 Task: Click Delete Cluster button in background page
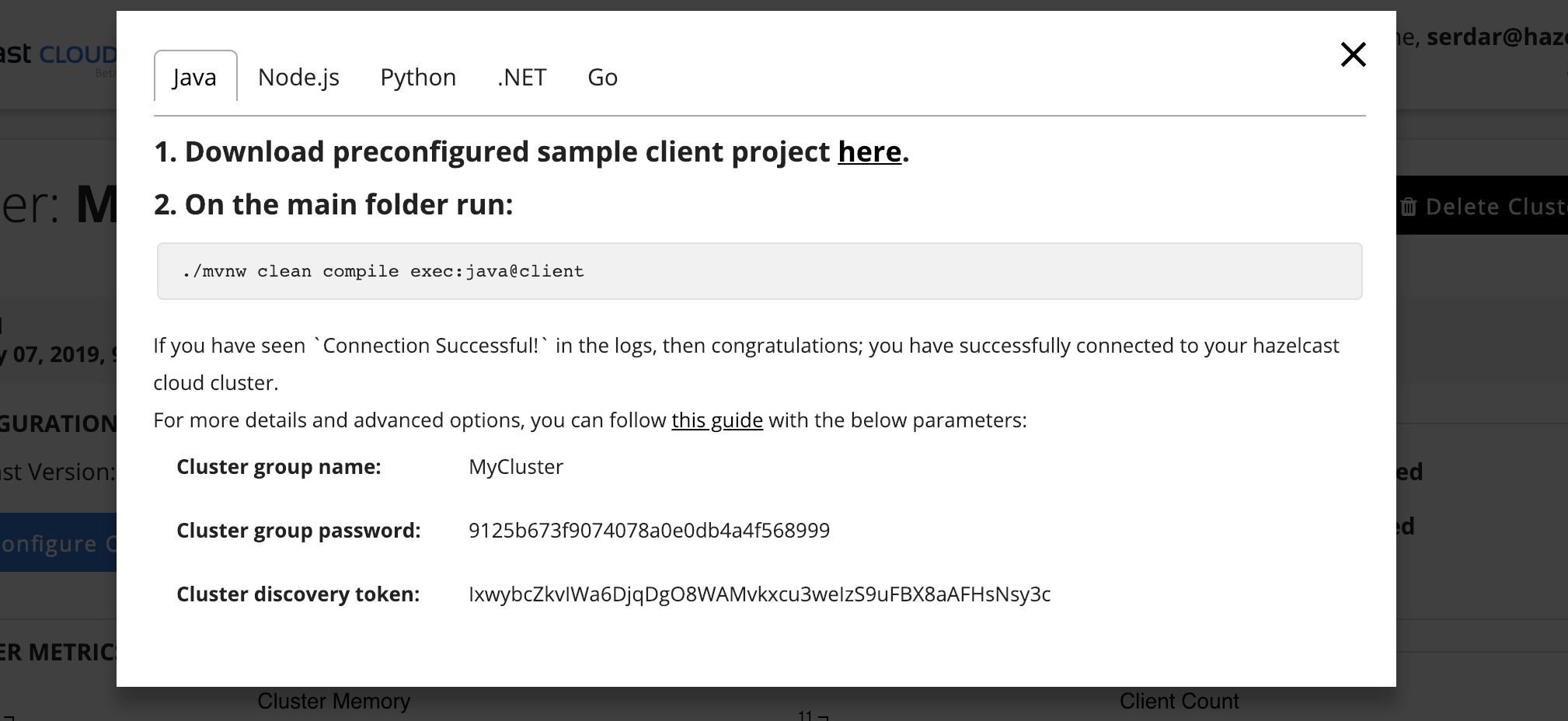1482,206
